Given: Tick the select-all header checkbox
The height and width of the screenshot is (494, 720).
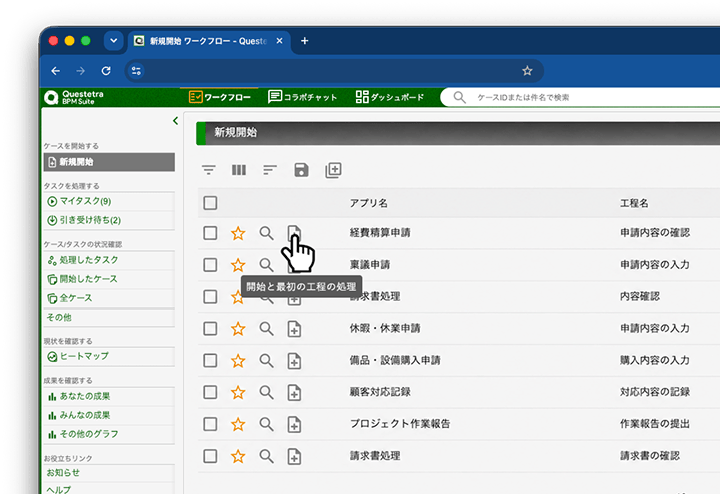Looking at the screenshot, I should (x=210, y=203).
